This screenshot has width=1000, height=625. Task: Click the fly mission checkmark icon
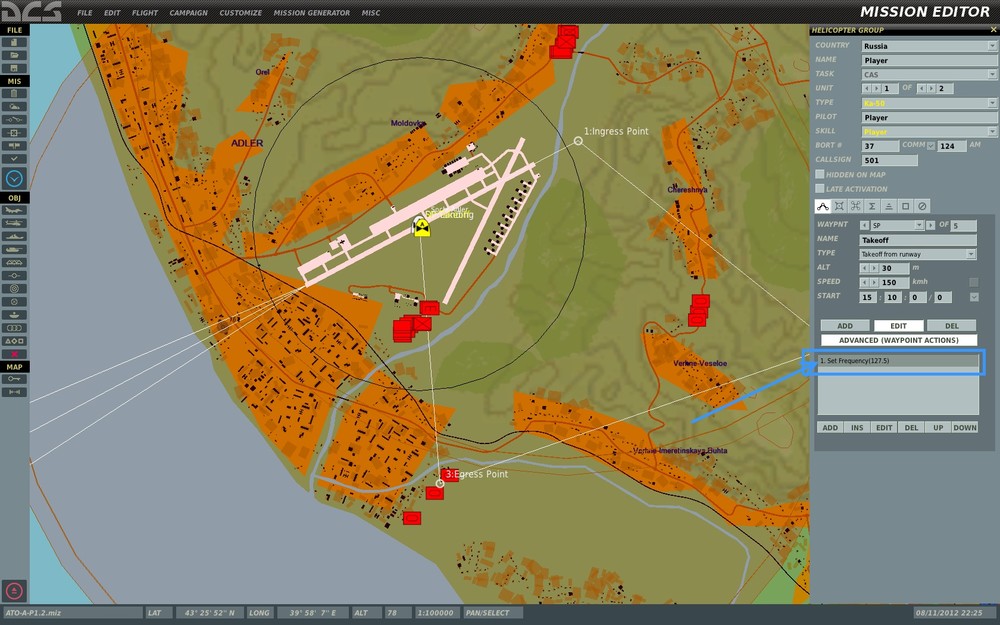click(14, 158)
